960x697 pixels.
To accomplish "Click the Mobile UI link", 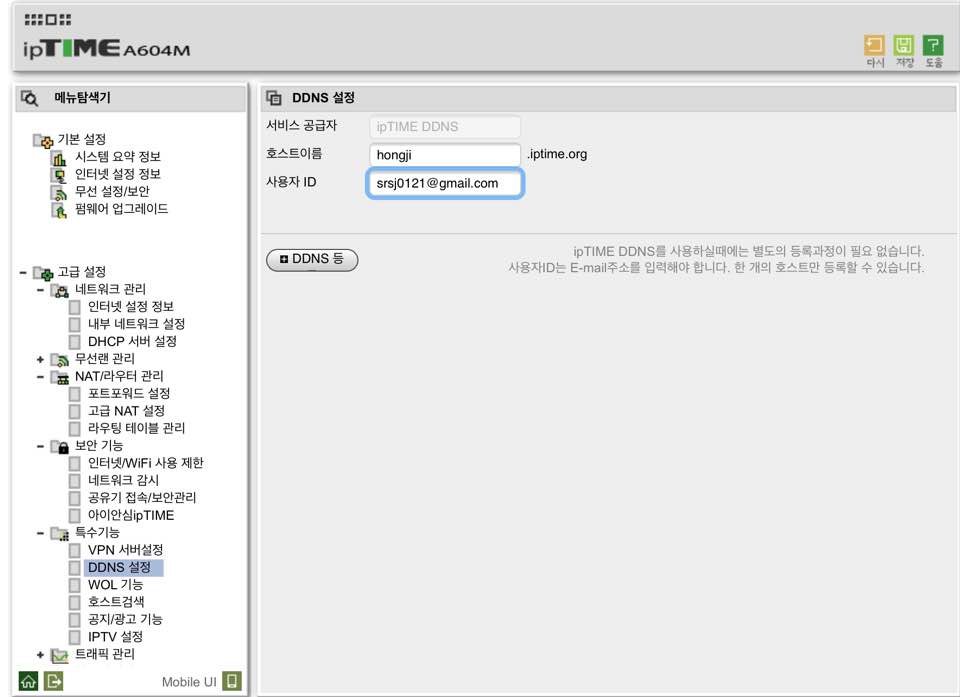I will (x=189, y=682).
